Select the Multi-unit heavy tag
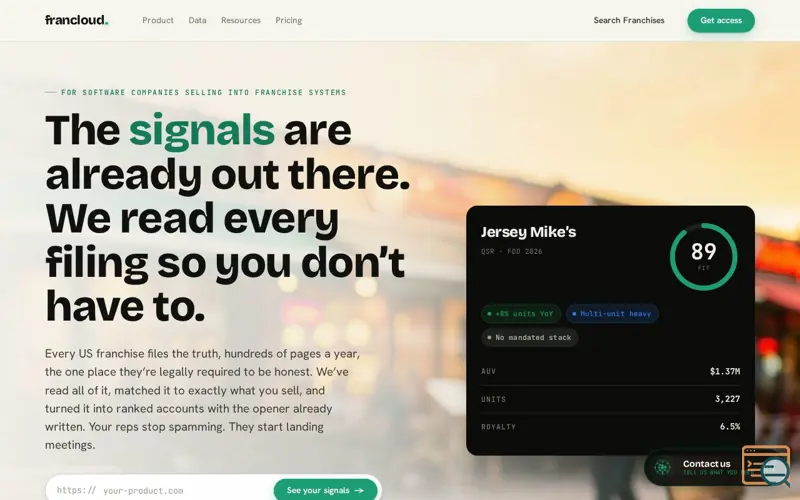 tap(612, 314)
